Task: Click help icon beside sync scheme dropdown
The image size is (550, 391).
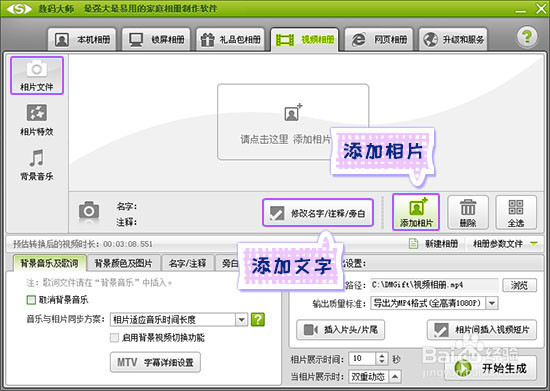Action: (x=258, y=319)
